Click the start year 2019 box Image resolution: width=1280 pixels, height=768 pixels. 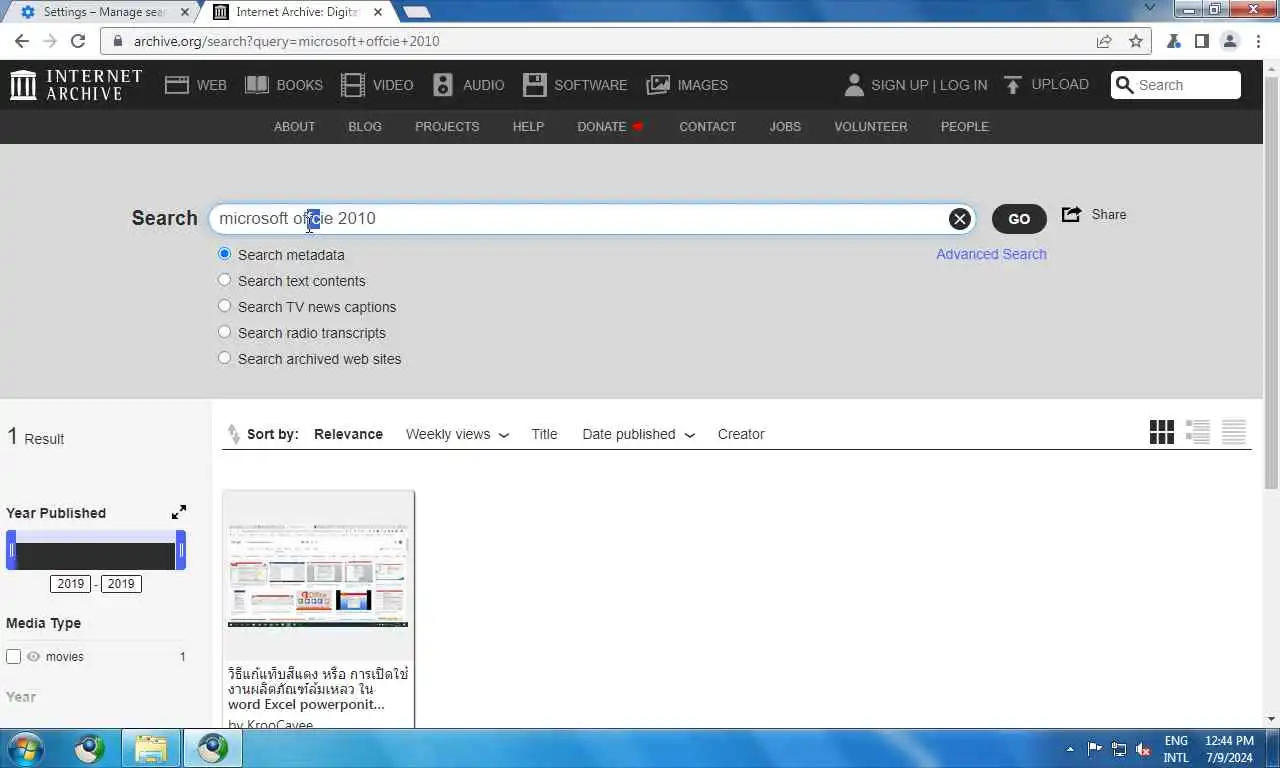coord(70,584)
